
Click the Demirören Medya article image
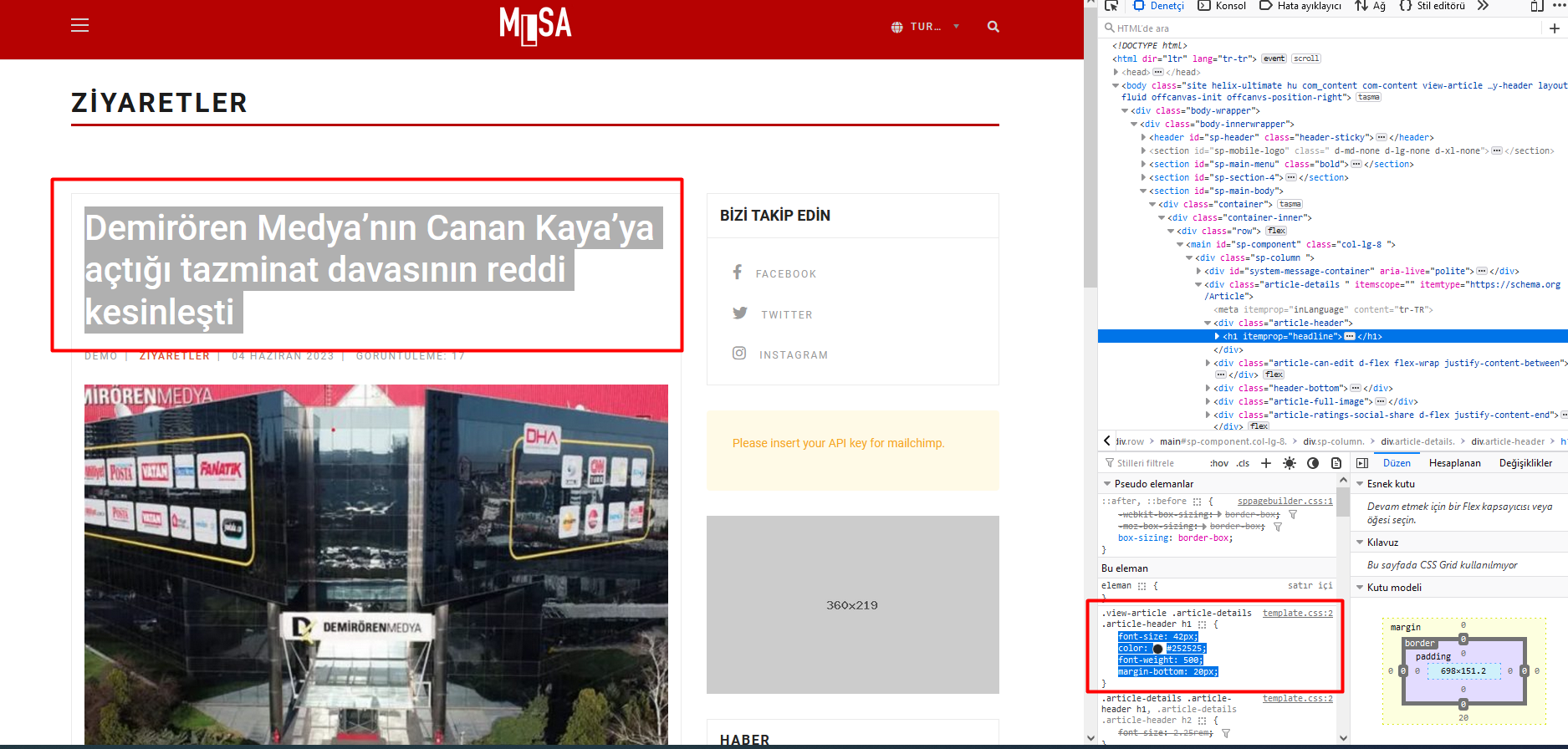click(x=376, y=564)
